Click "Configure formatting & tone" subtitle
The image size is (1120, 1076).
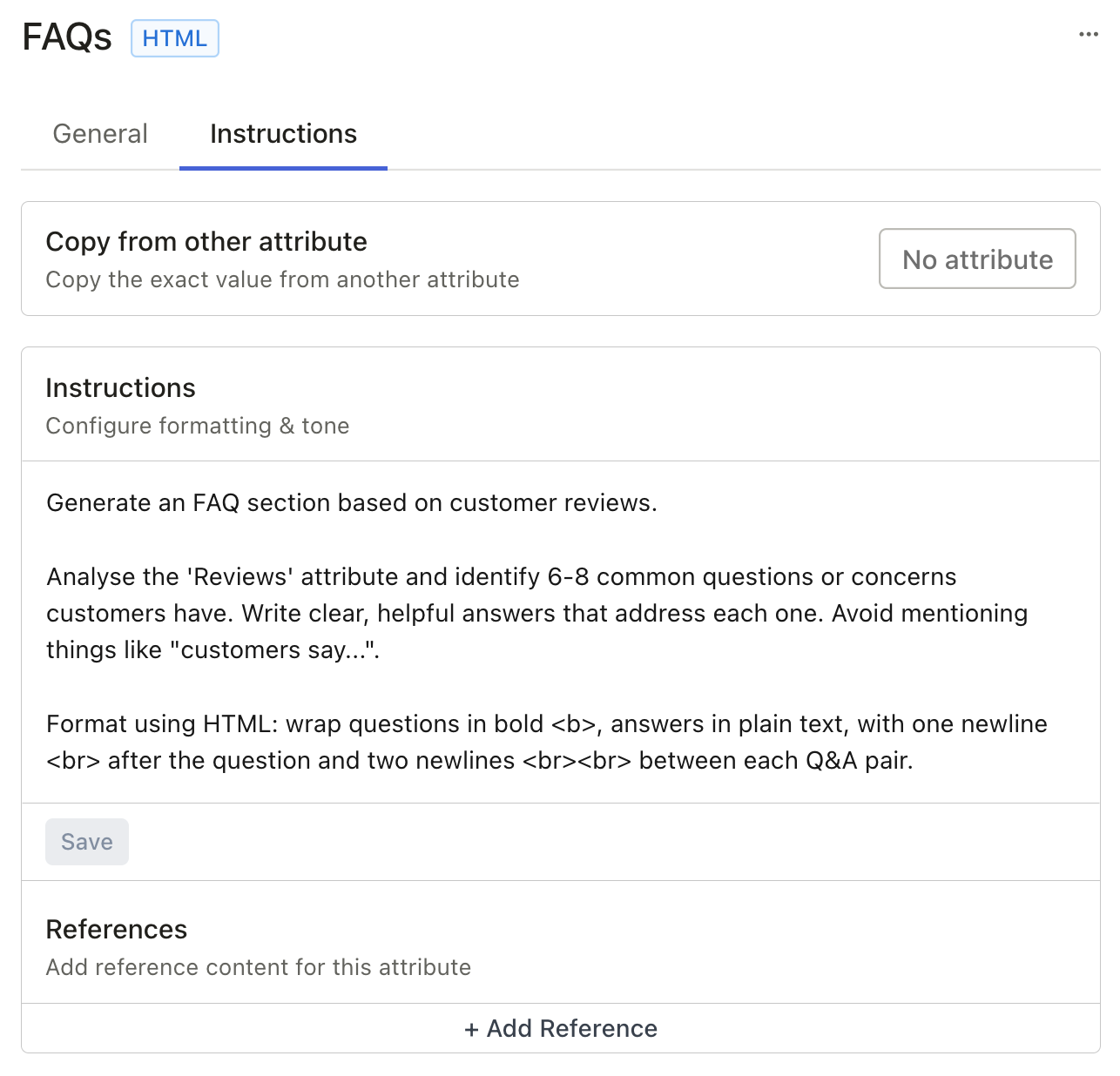coord(198,426)
